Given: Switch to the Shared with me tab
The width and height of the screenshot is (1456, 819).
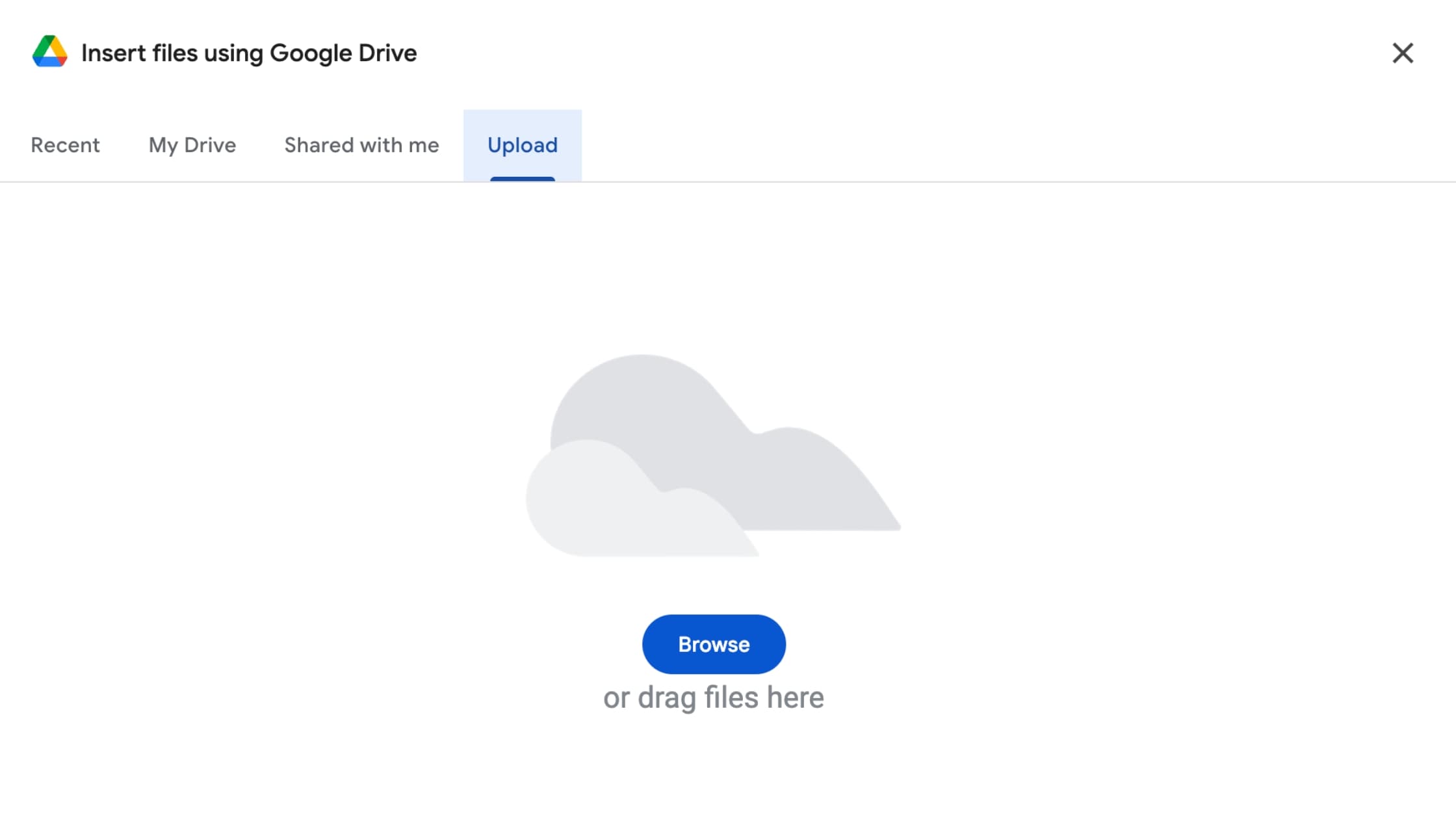Looking at the screenshot, I should [361, 145].
